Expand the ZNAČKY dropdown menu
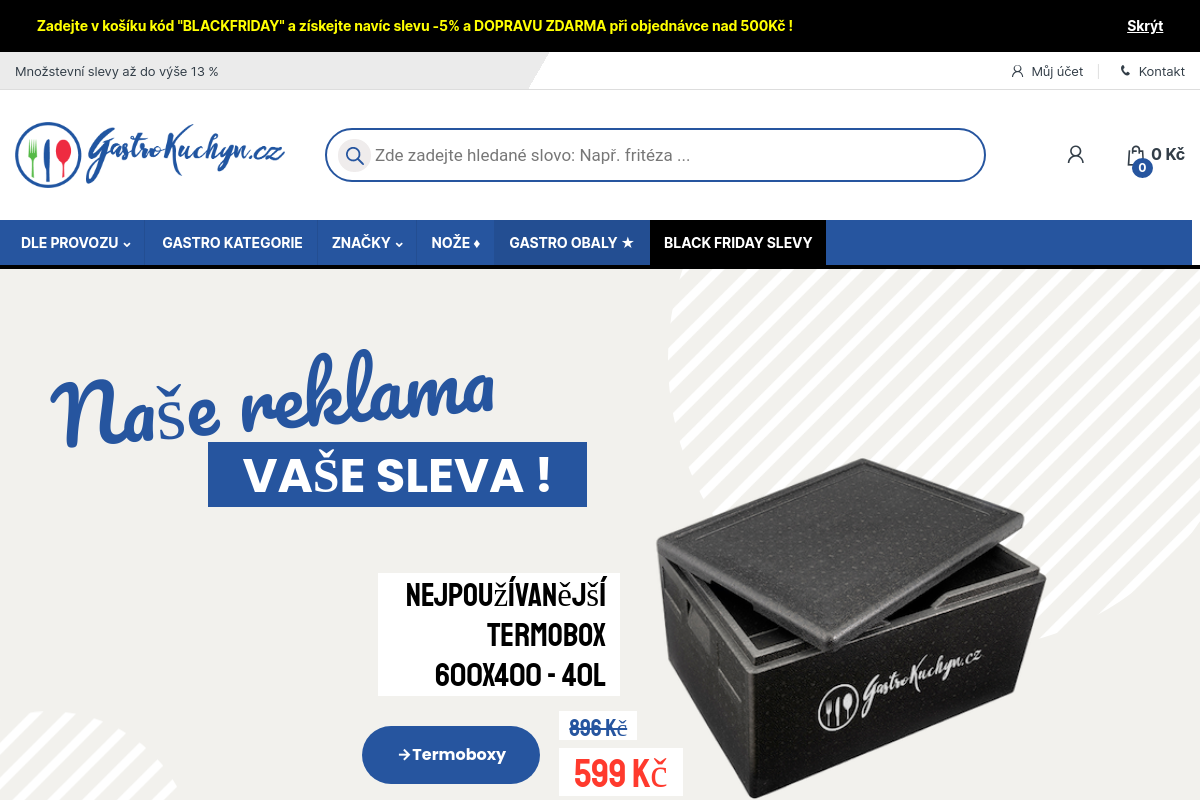 click(367, 243)
